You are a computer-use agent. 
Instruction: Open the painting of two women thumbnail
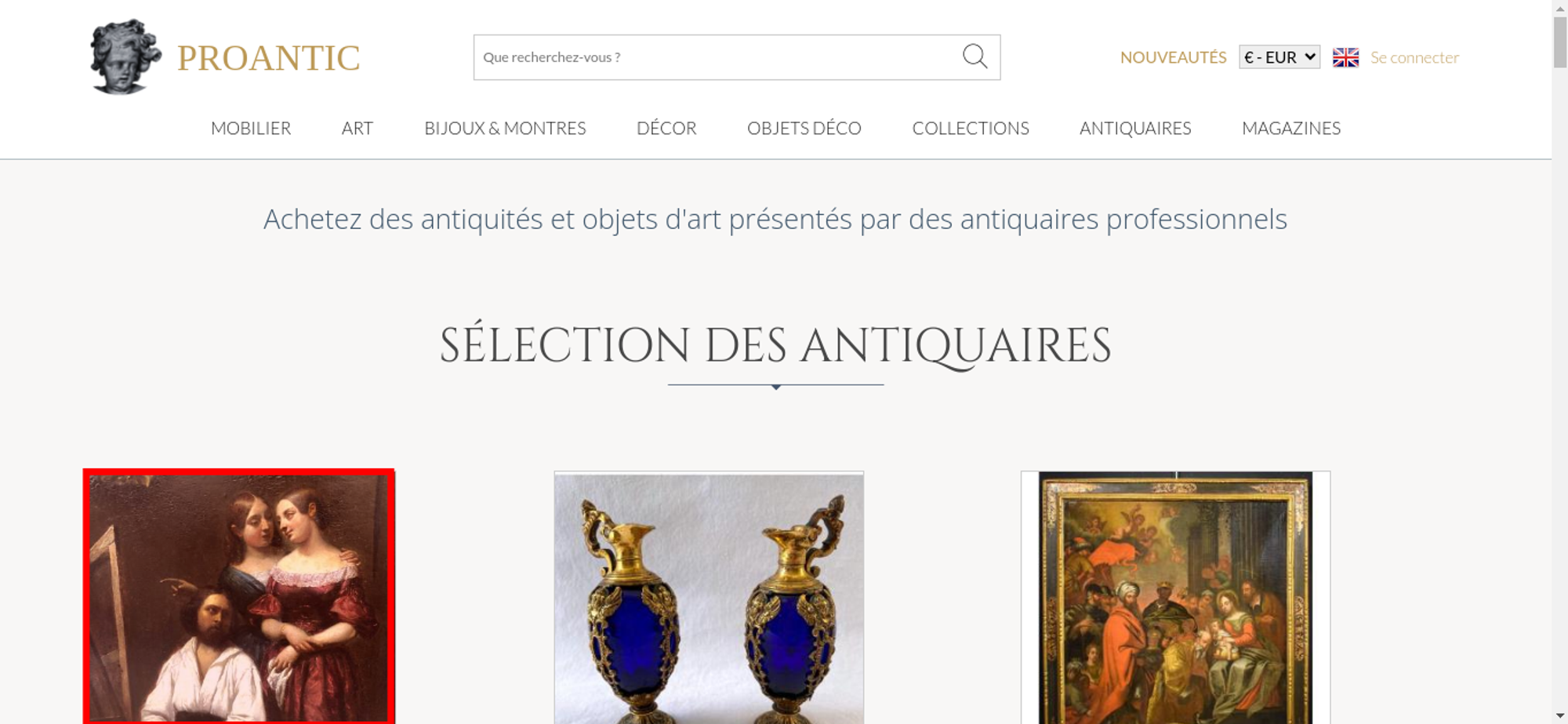coord(239,597)
